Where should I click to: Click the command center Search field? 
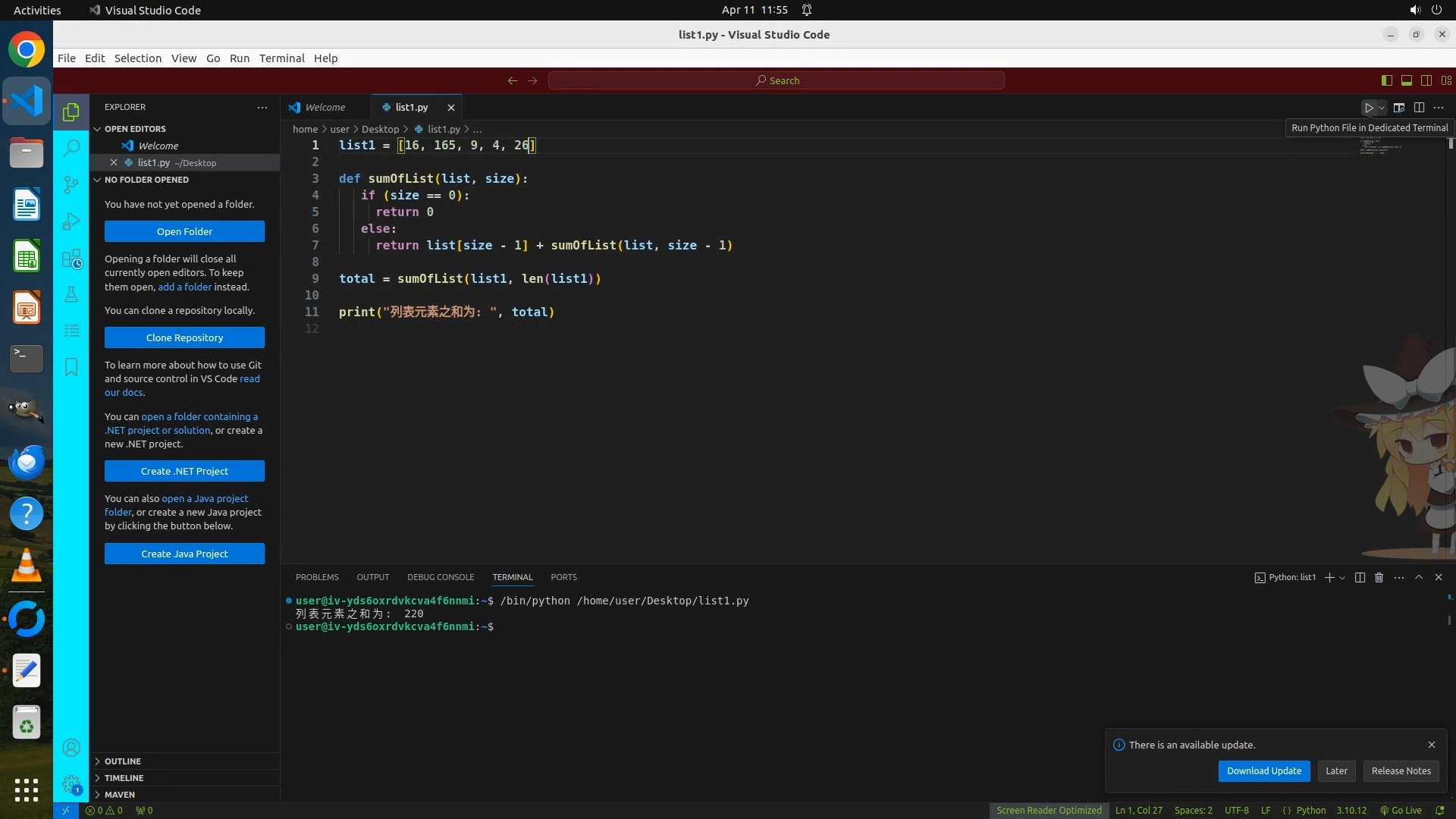tap(777, 80)
